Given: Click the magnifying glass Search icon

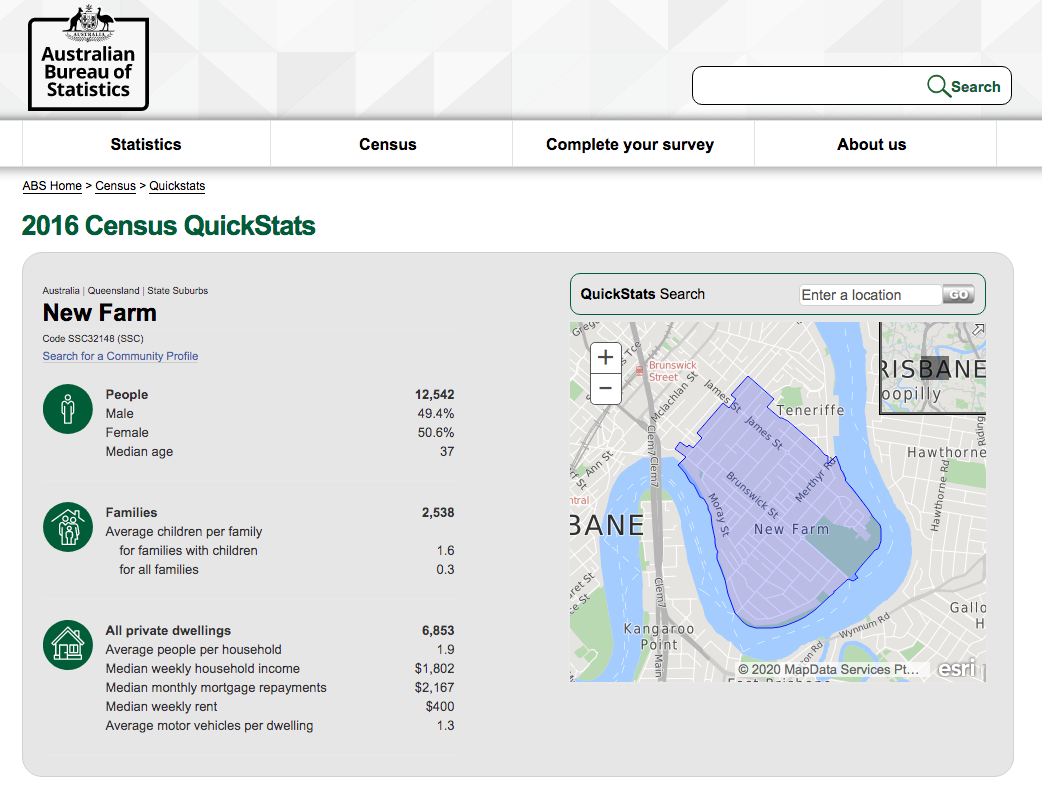Looking at the screenshot, I should [938, 86].
